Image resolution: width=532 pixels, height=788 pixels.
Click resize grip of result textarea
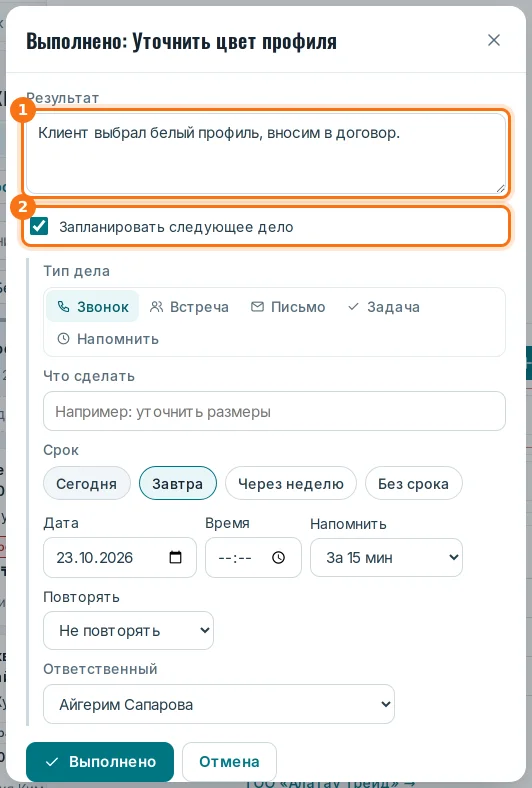click(x=500, y=188)
